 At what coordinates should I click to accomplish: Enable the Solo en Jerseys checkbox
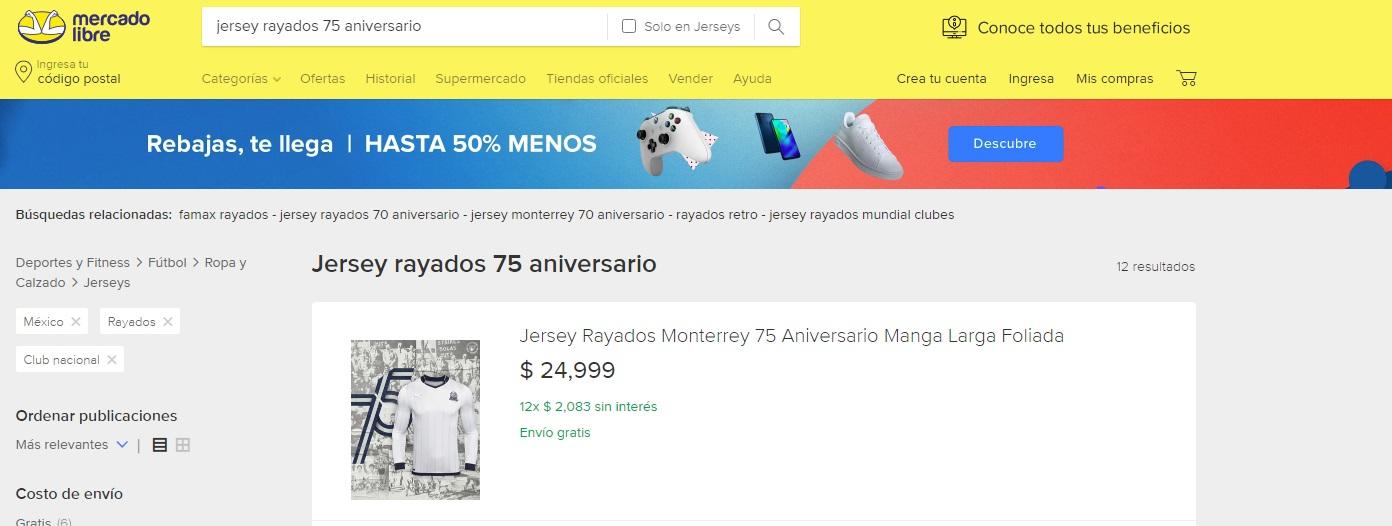629,27
